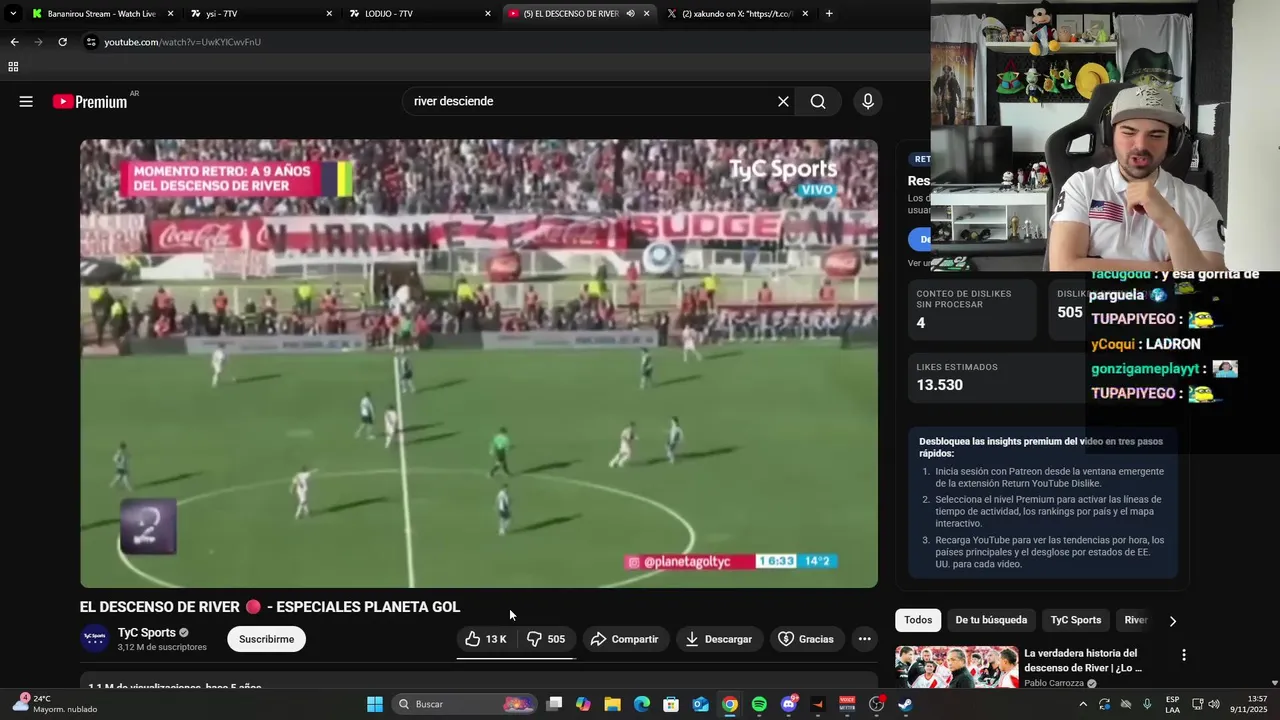Image resolution: width=1280 pixels, height=720 pixels.
Task: Open the Chrome apps grid shortcut
Action: tap(13, 67)
